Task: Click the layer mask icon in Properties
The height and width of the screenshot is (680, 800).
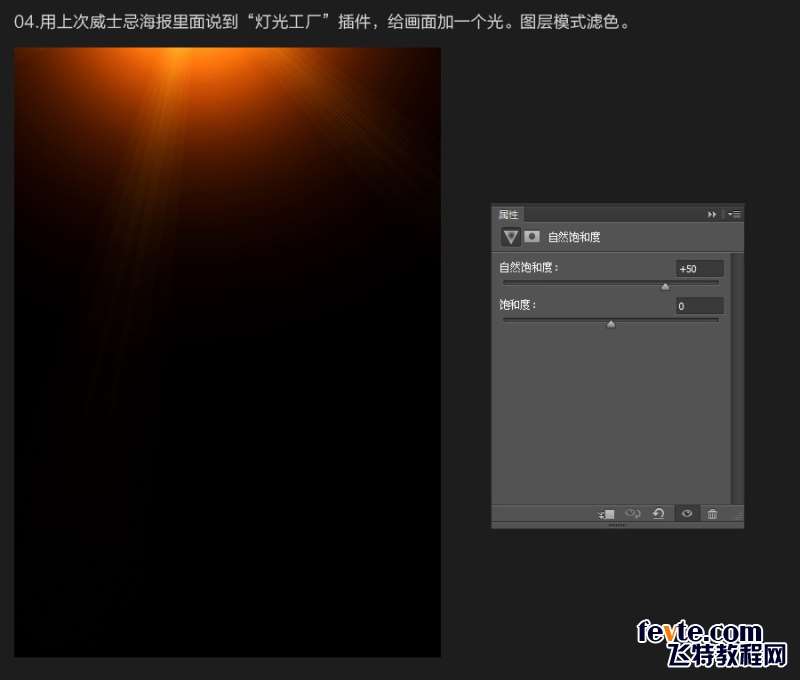Action: (x=532, y=237)
